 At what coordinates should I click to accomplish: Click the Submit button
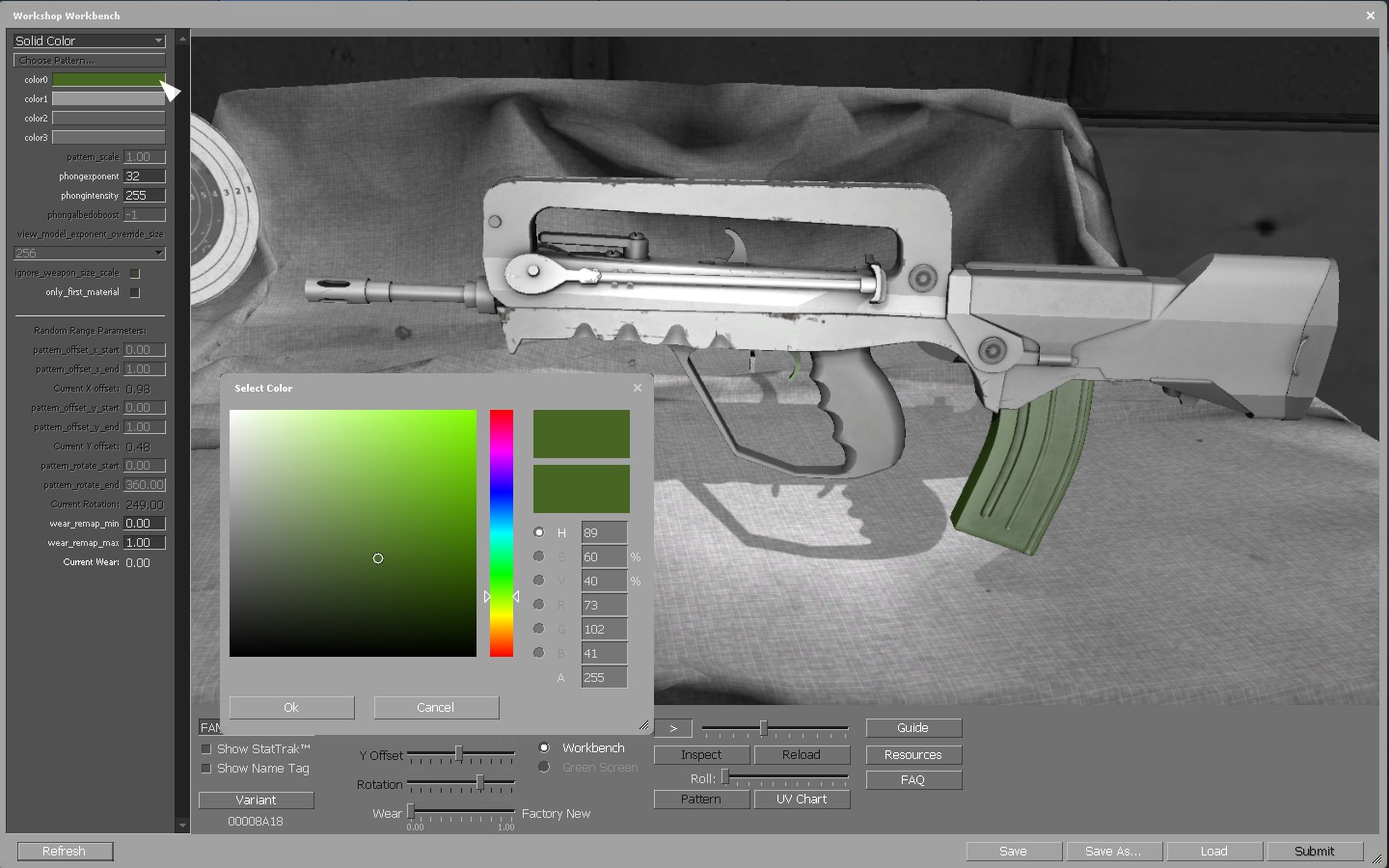point(1315,852)
